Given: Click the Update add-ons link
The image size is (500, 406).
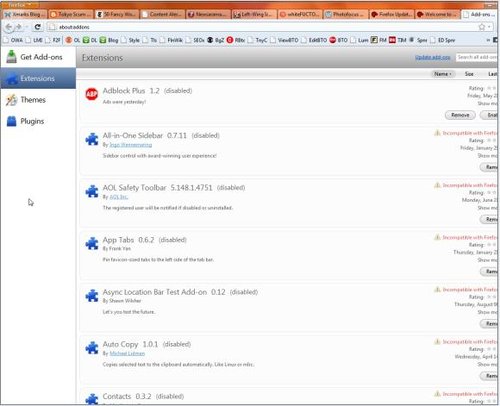Looking at the screenshot, I should [433, 57].
